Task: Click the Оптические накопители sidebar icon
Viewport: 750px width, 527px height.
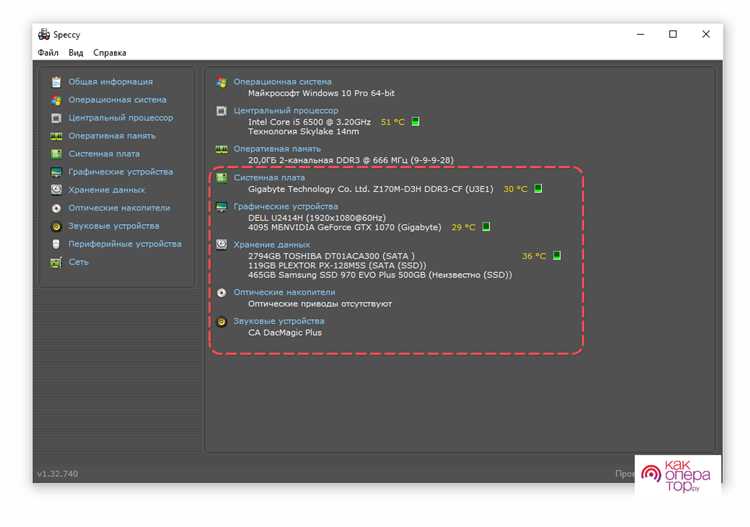Action: 56,208
